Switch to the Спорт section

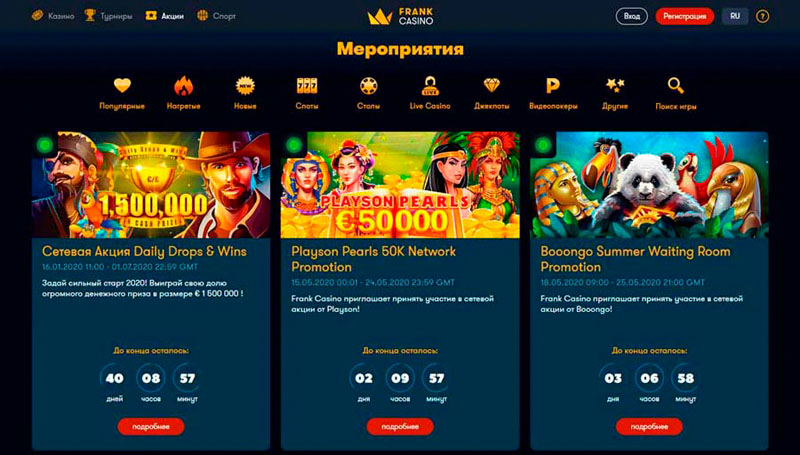click(216, 16)
